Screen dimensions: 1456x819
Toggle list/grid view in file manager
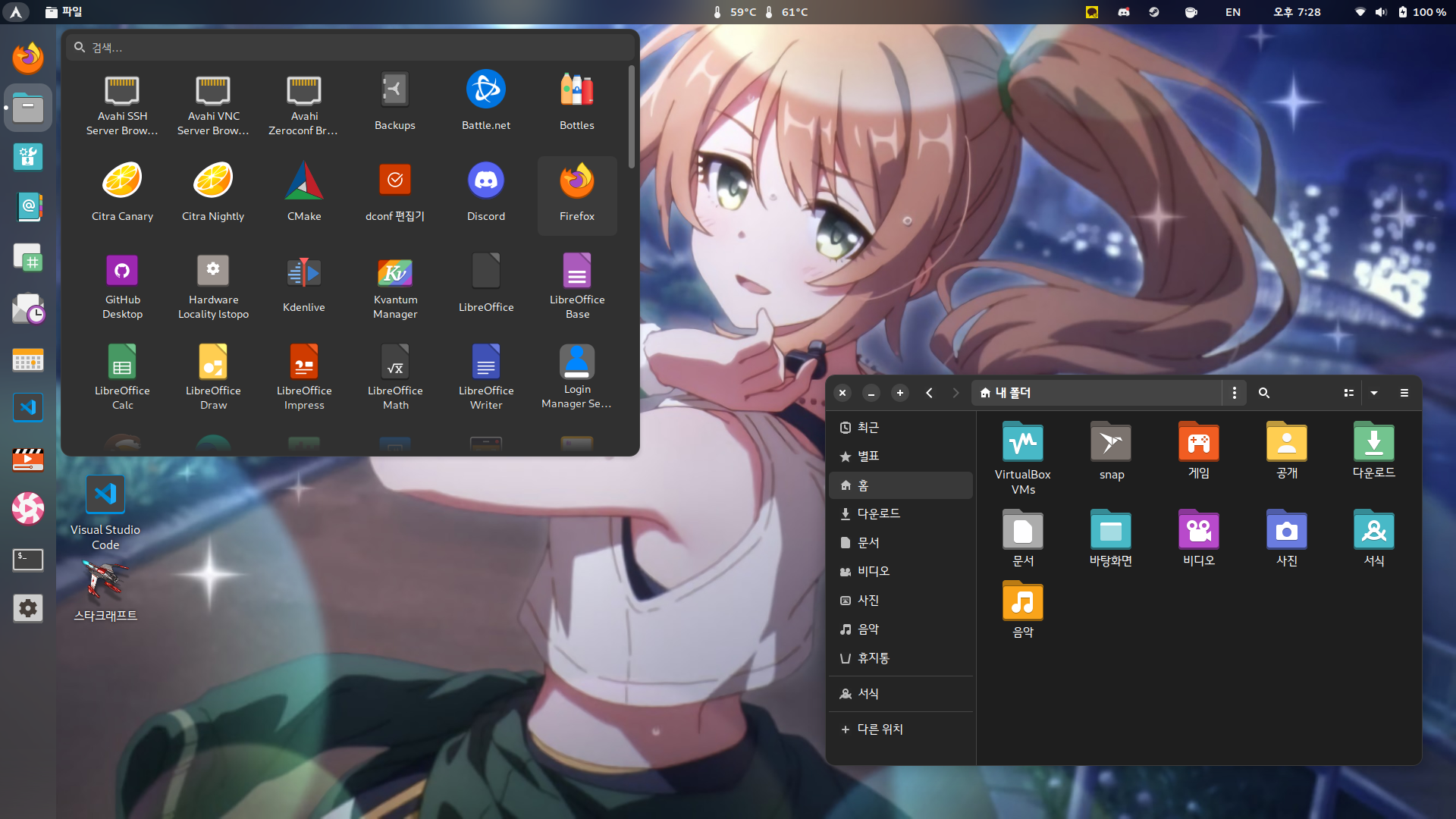pos(1349,393)
